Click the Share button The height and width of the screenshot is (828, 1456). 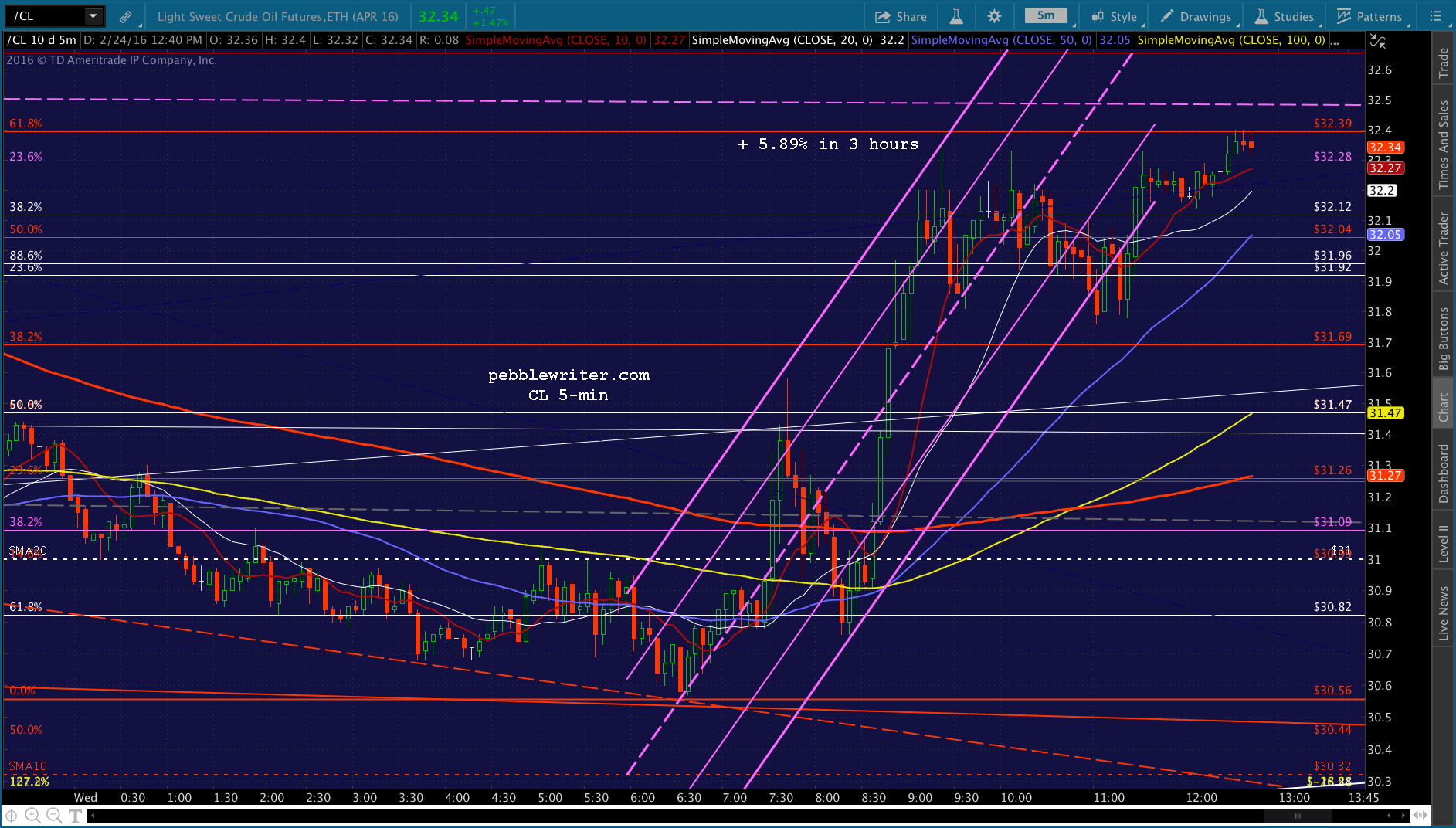[901, 16]
